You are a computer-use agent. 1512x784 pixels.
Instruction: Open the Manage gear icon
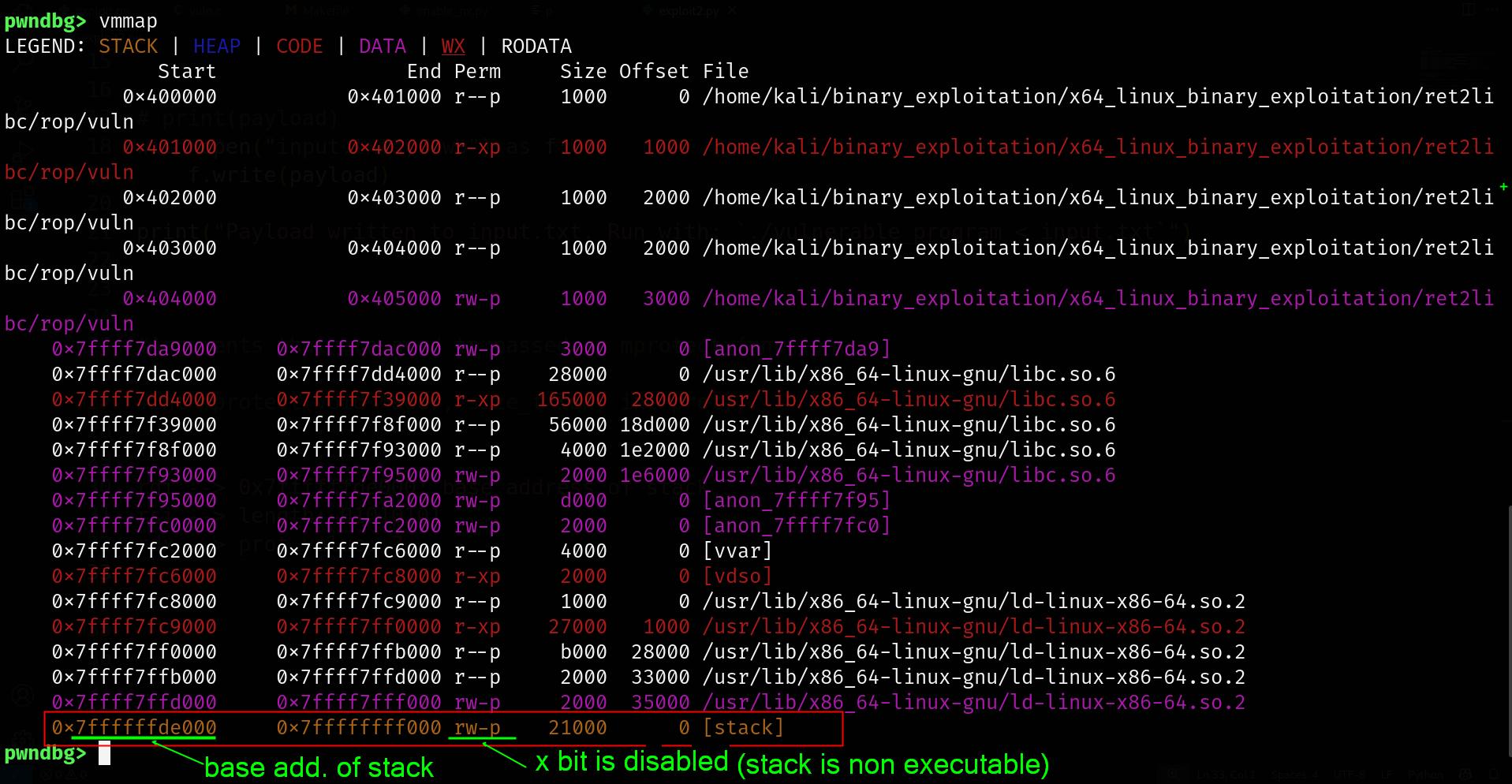(x=22, y=741)
